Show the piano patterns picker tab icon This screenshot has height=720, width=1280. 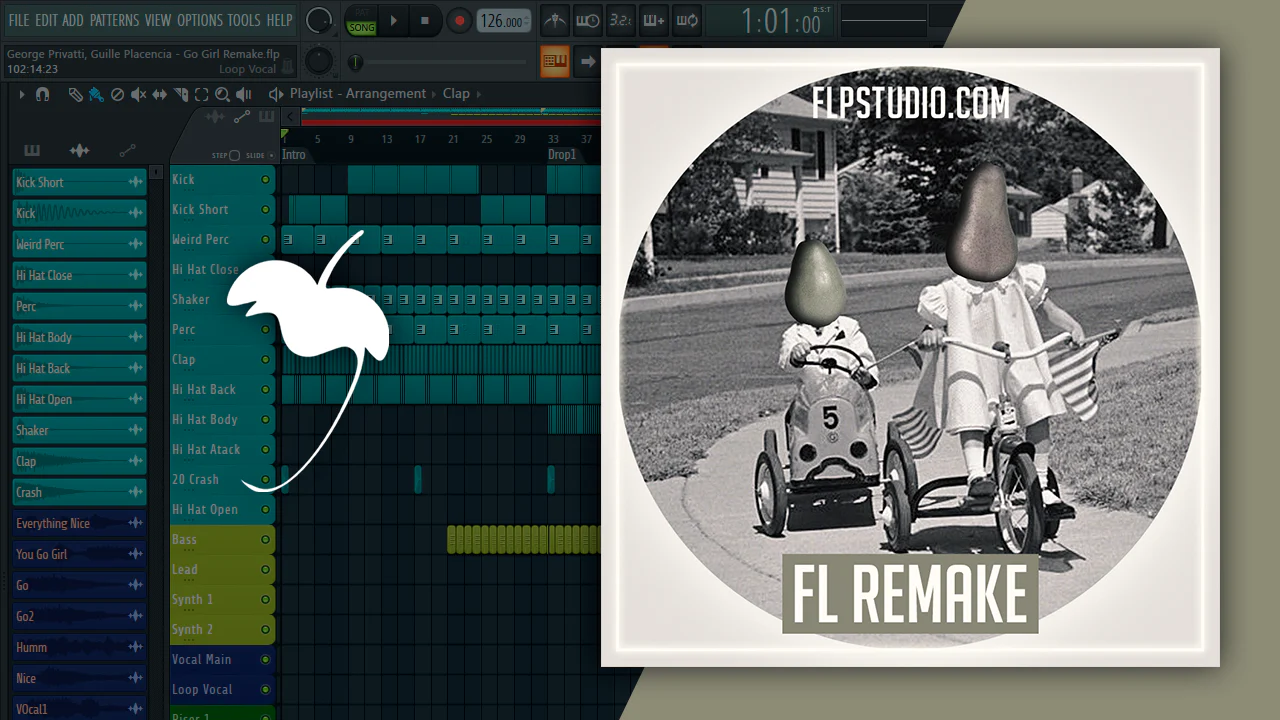(32, 150)
